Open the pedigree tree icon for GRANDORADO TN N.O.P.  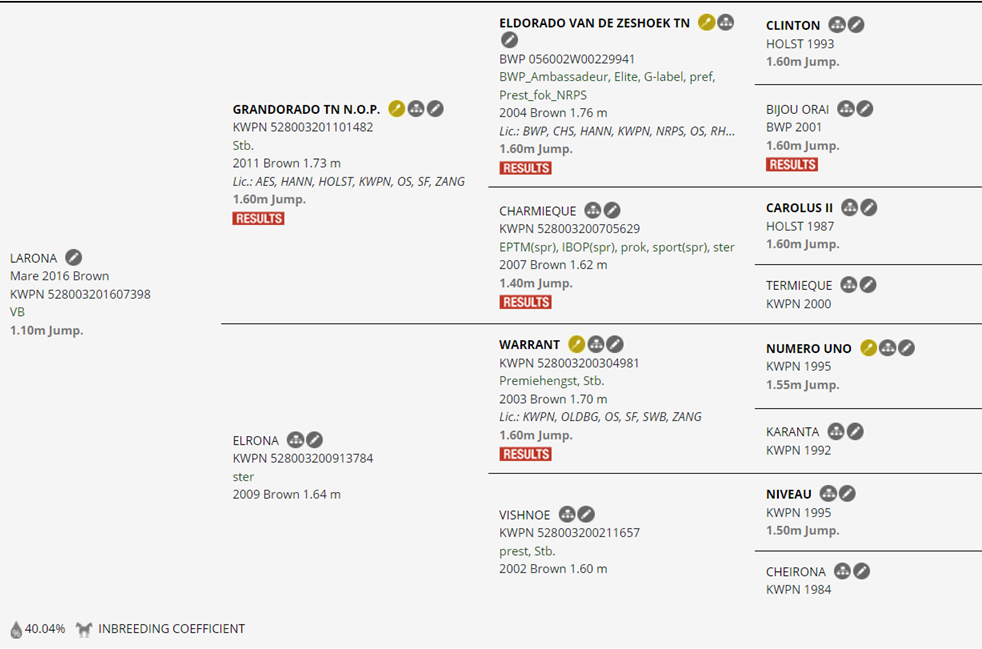[x=416, y=109]
